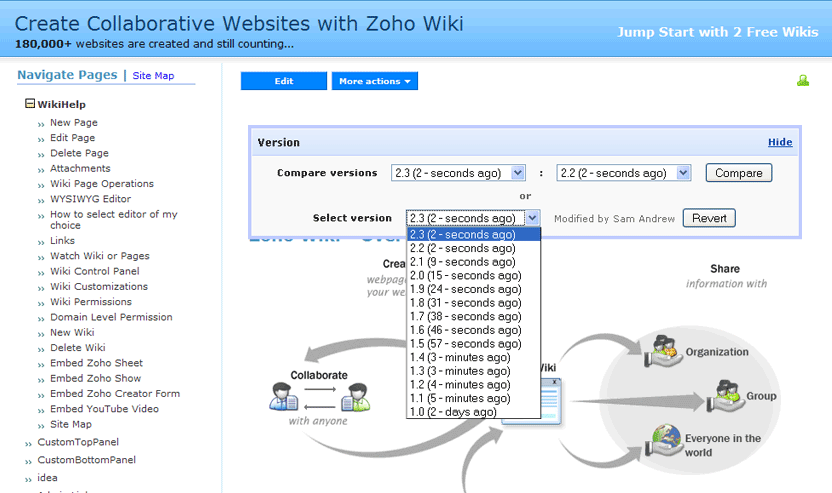The image size is (832, 493).
Task: Open Wiki Control Panel page
Action: tap(94, 272)
